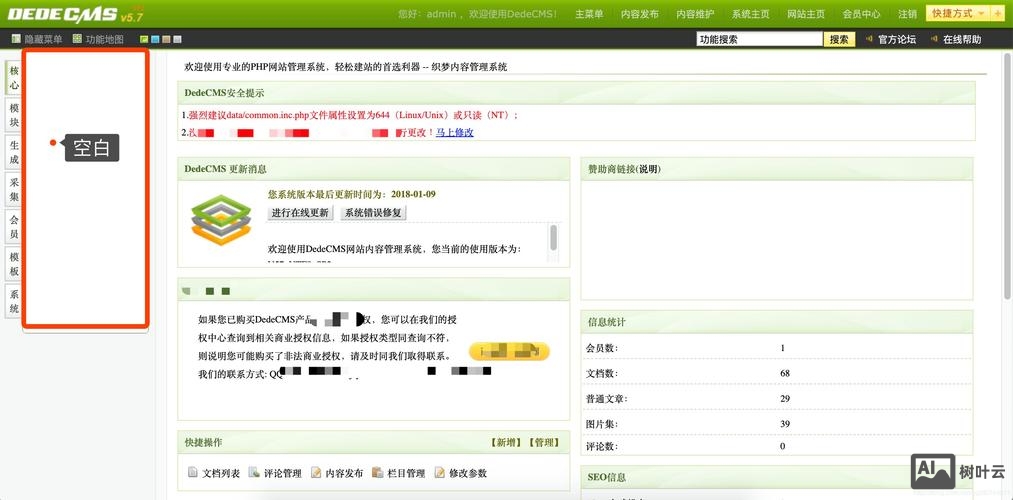Open the 内容发布 quick operation link

tap(344, 473)
